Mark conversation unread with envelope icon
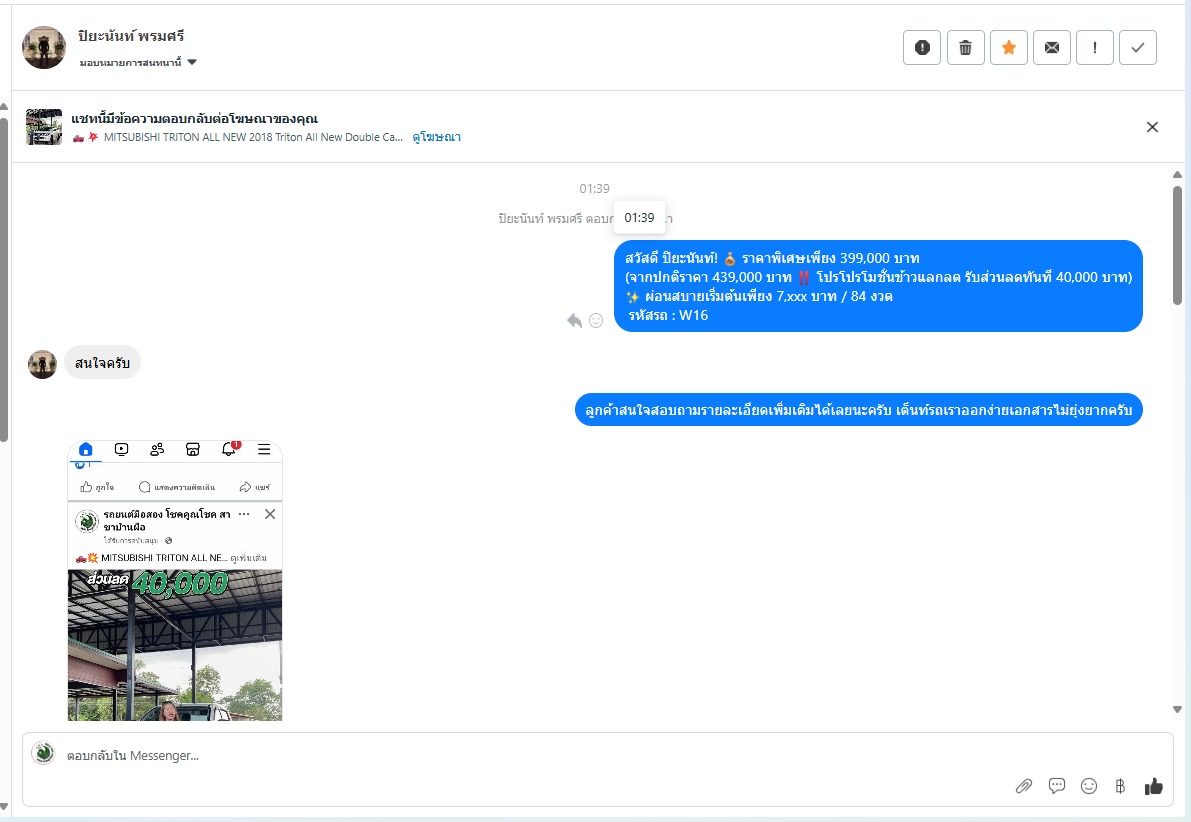The height and width of the screenshot is (822, 1191). coord(1052,48)
